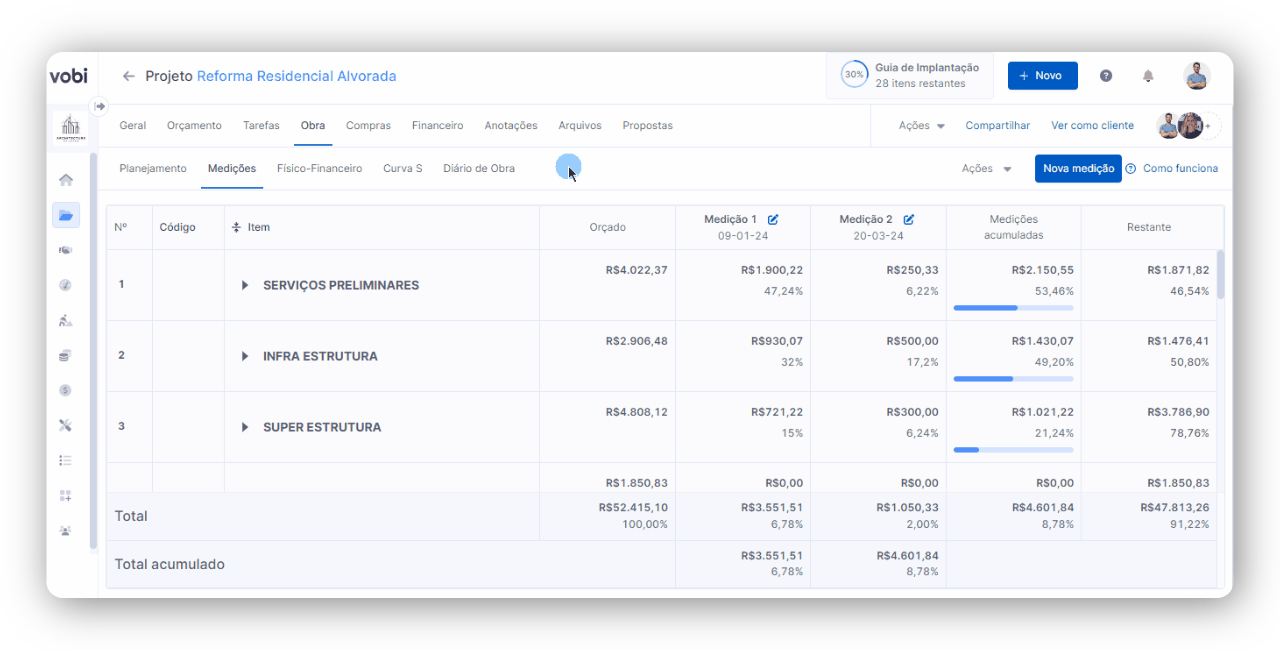The width and height of the screenshot is (1280, 650).
Task: Expand the SUPER ESTRUTURA row
Action: coord(245,427)
